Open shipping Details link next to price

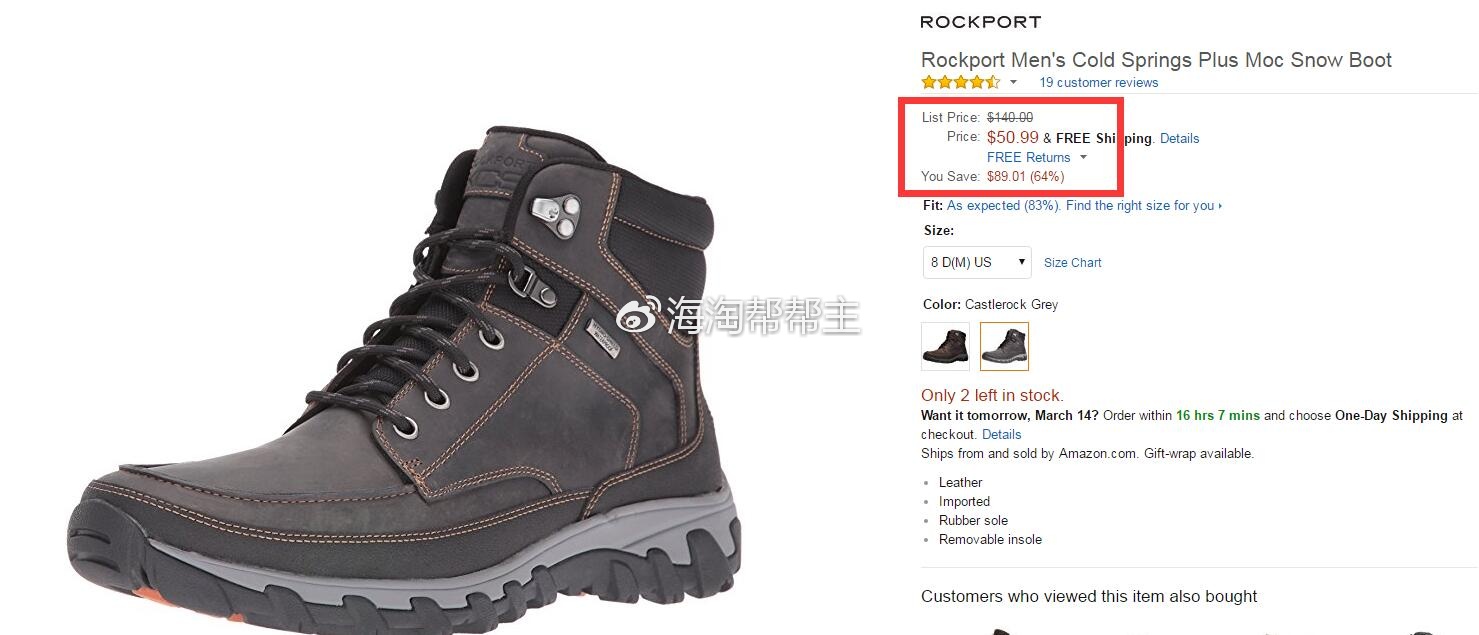(1179, 139)
